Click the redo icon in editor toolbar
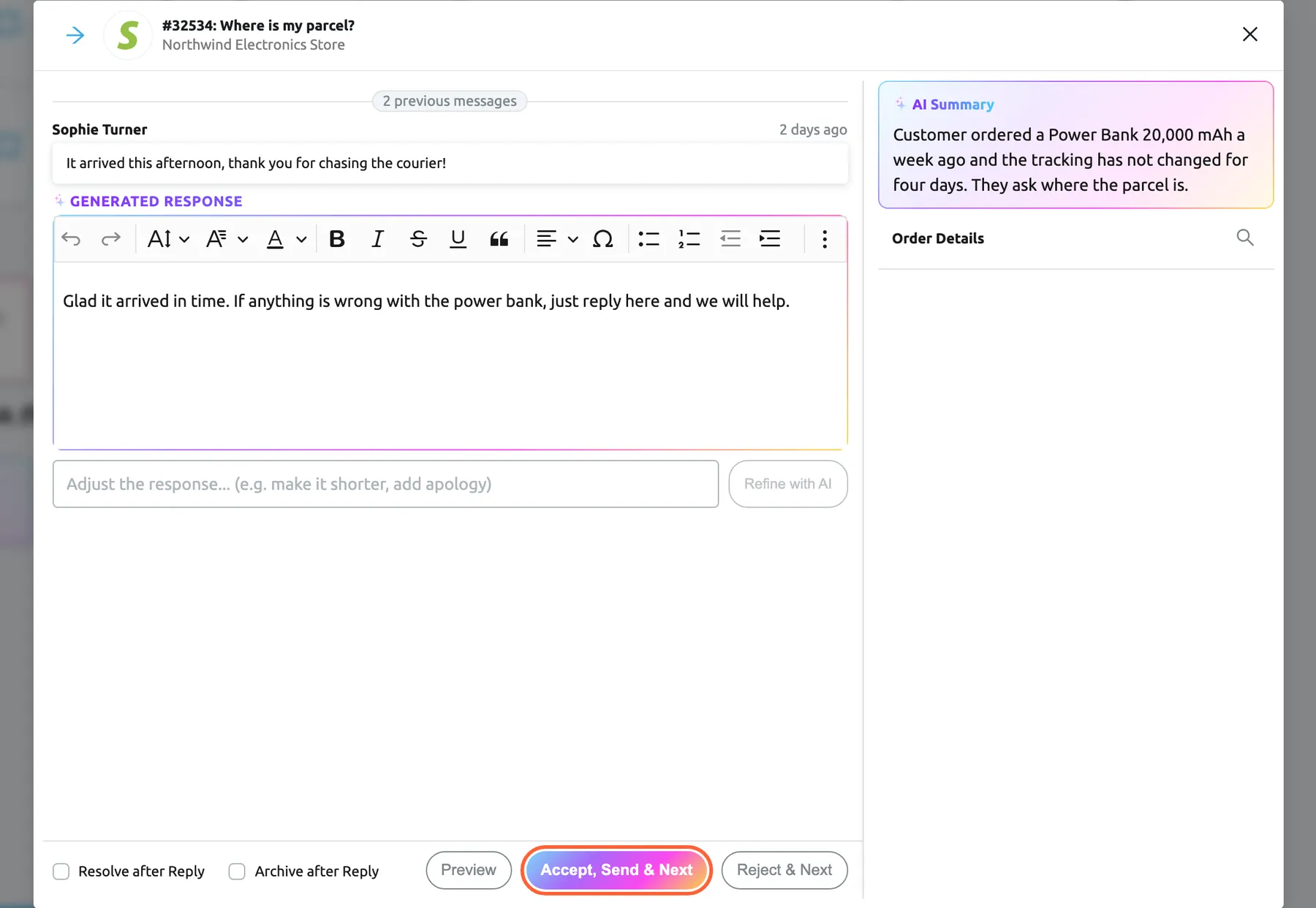Viewport: 1316px width, 908px height. coord(110,239)
